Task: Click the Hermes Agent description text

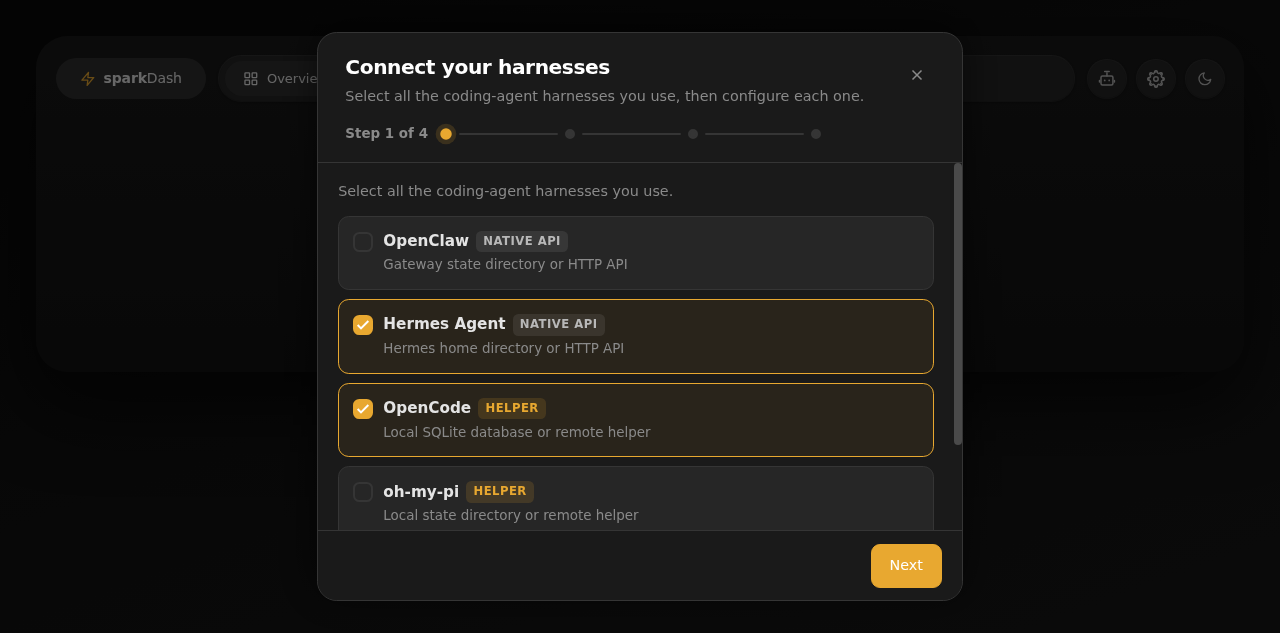Action: tap(504, 348)
